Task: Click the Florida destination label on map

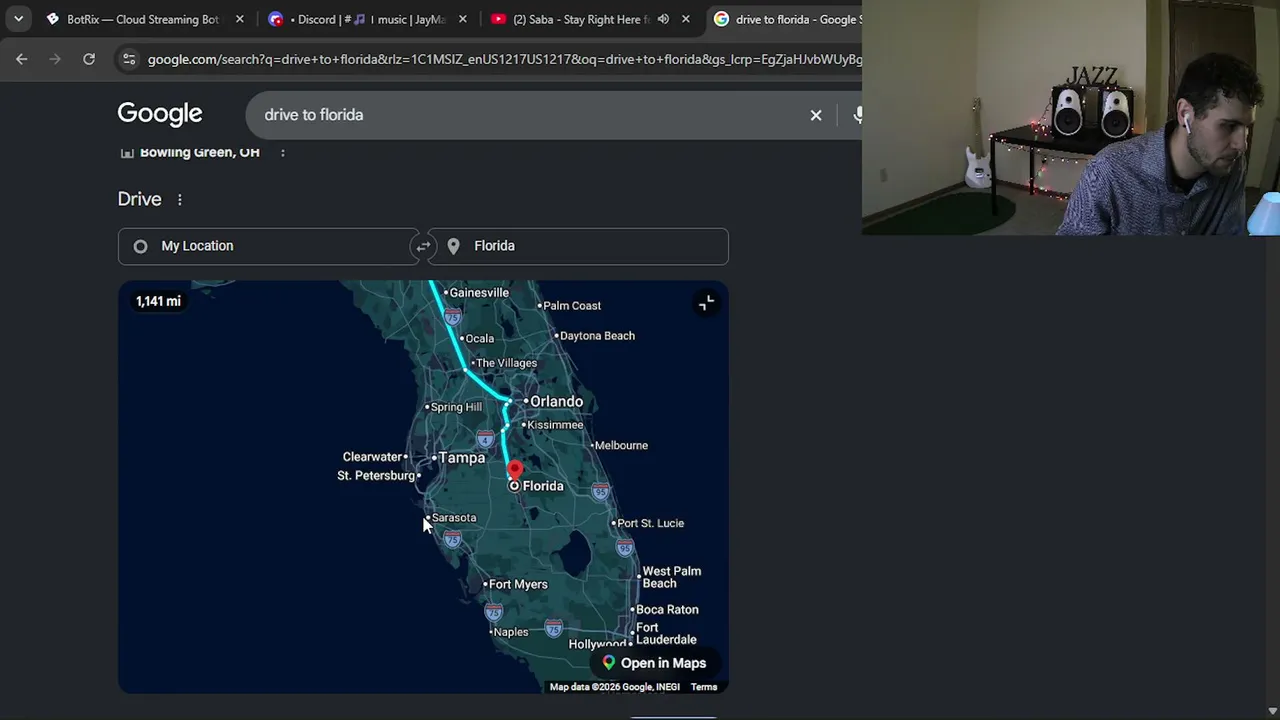Action: [x=543, y=486]
